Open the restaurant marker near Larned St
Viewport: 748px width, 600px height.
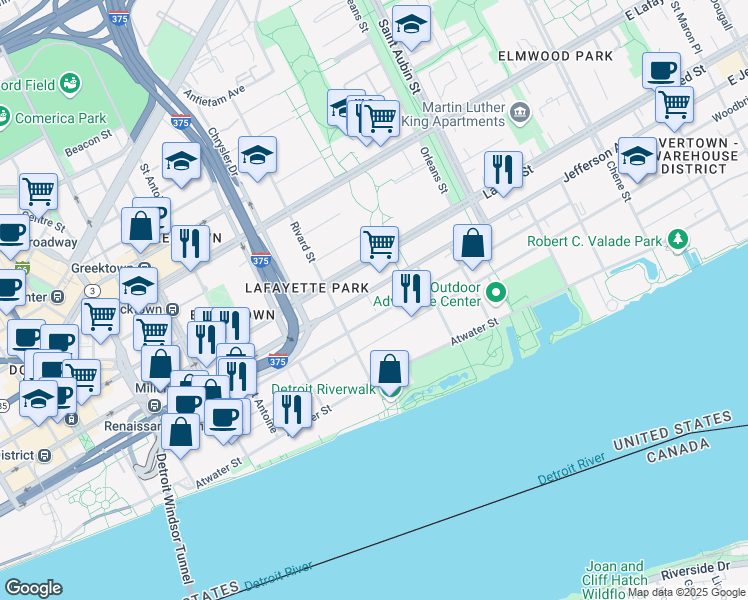click(x=503, y=169)
